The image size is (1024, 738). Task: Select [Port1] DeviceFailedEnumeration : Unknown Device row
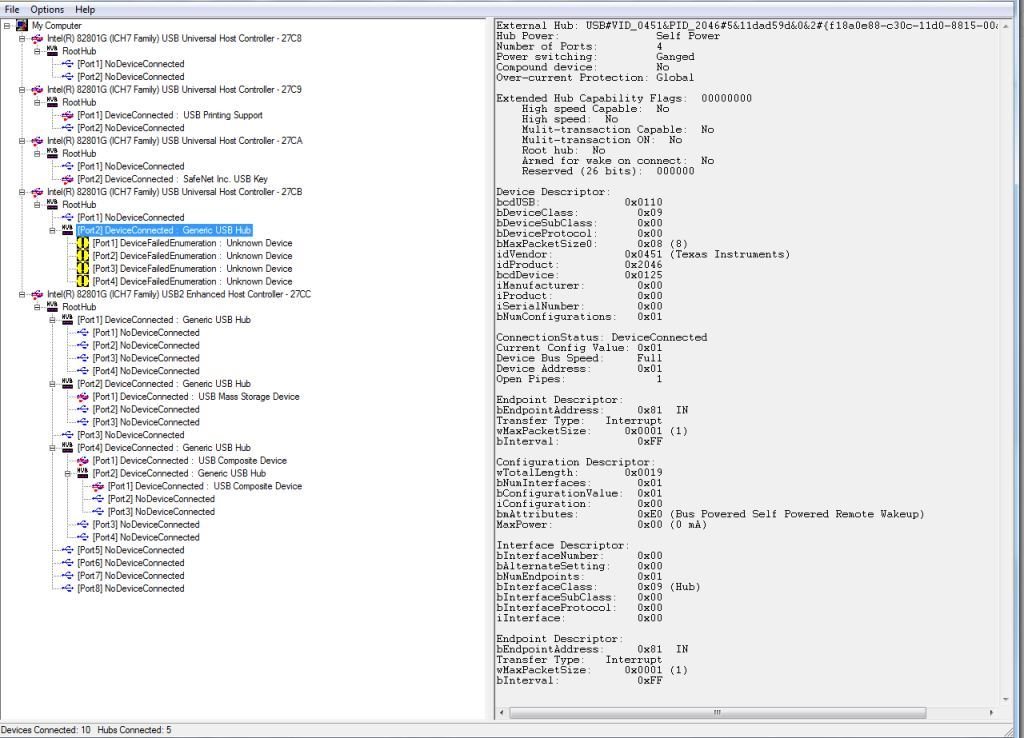[x=193, y=243]
